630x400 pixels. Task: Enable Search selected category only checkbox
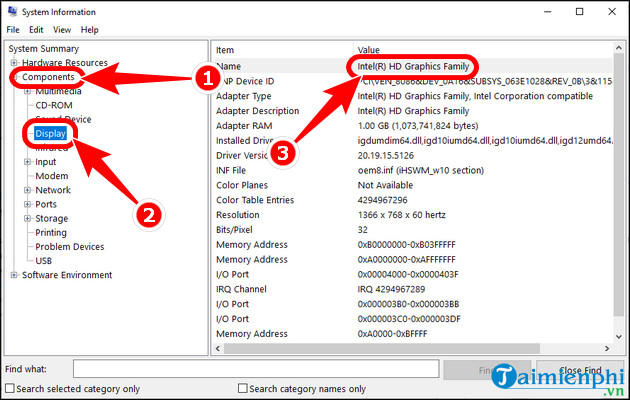coord(10,389)
